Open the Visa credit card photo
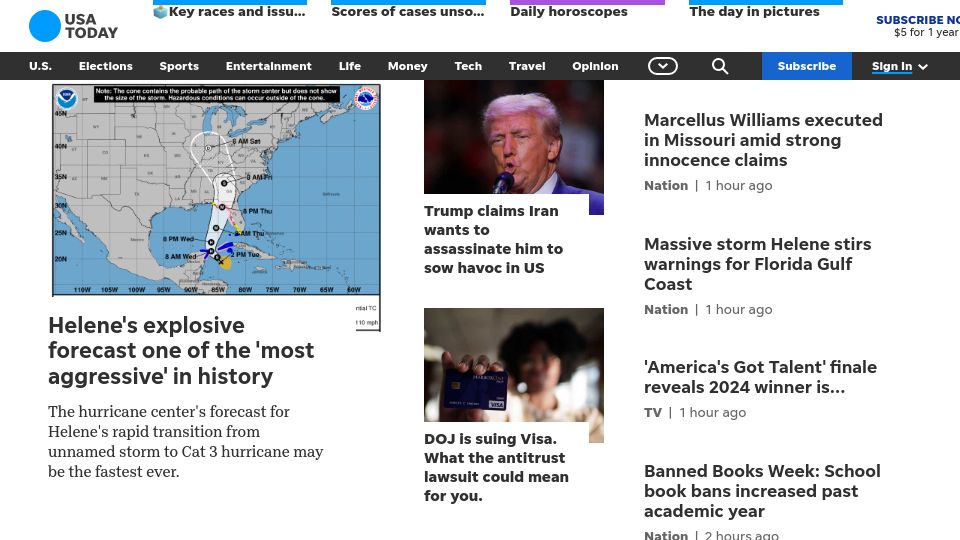This screenshot has height=540, width=960. click(514, 365)
